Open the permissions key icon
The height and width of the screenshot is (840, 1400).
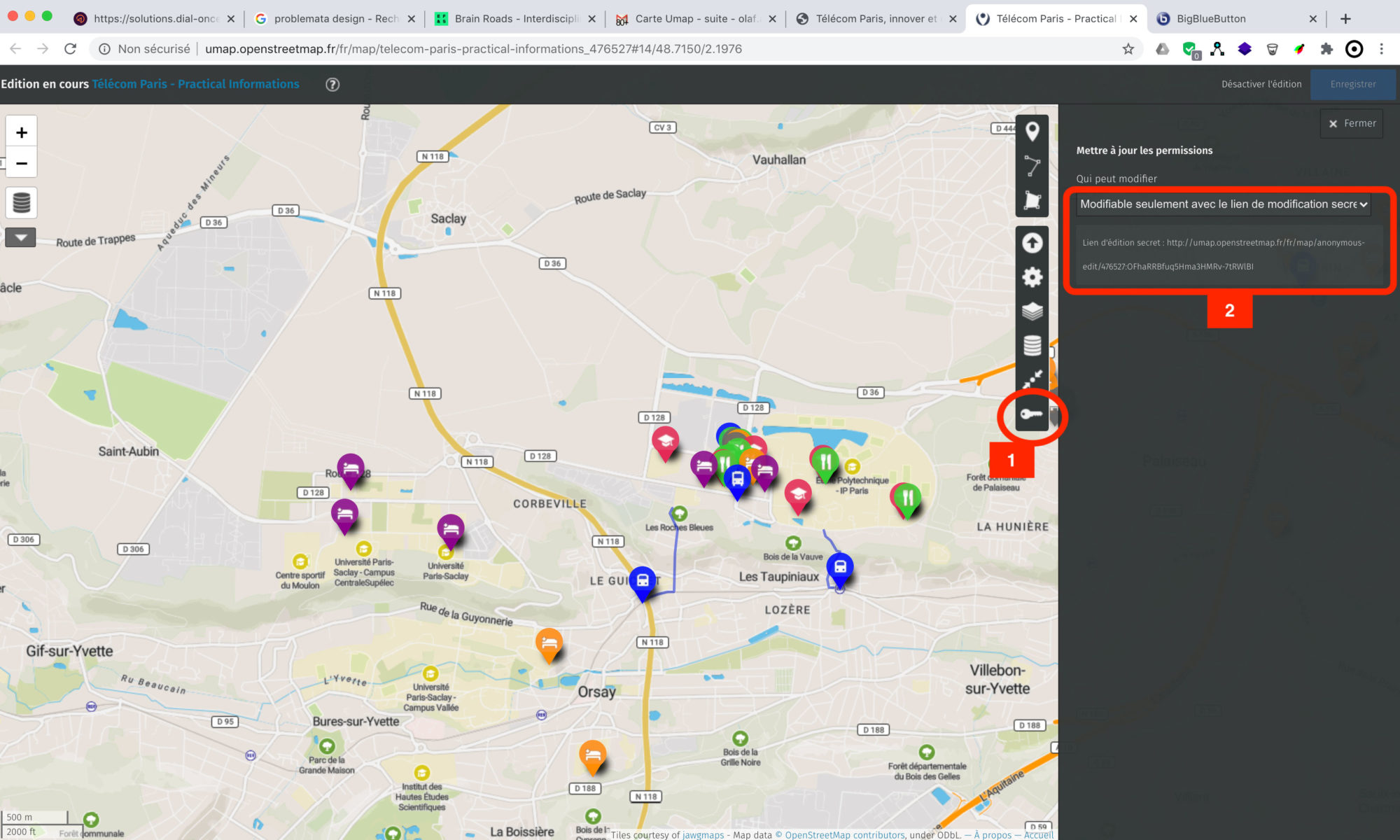(1032, 414)
